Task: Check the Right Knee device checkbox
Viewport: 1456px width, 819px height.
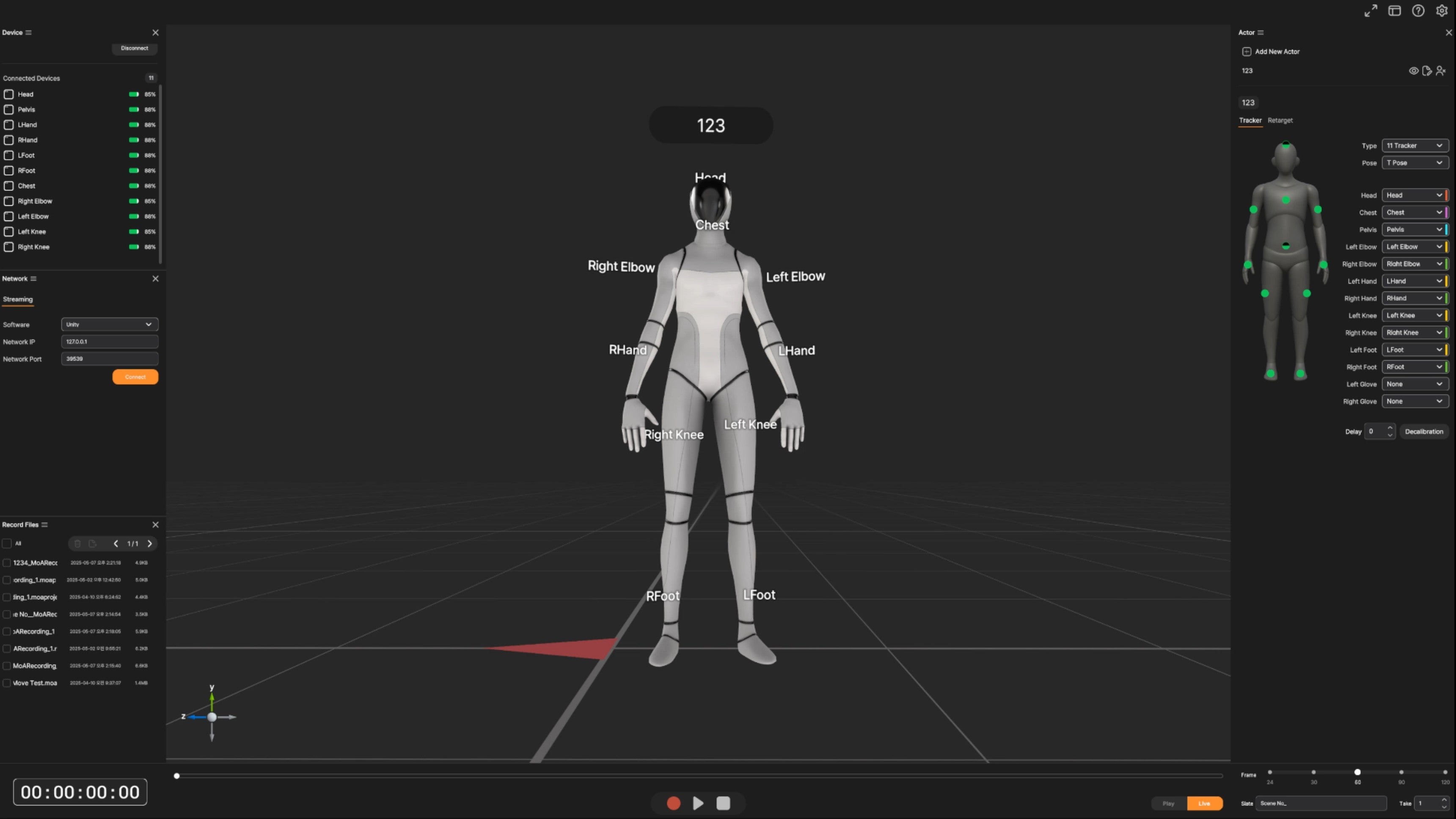Action: point(9,247)
